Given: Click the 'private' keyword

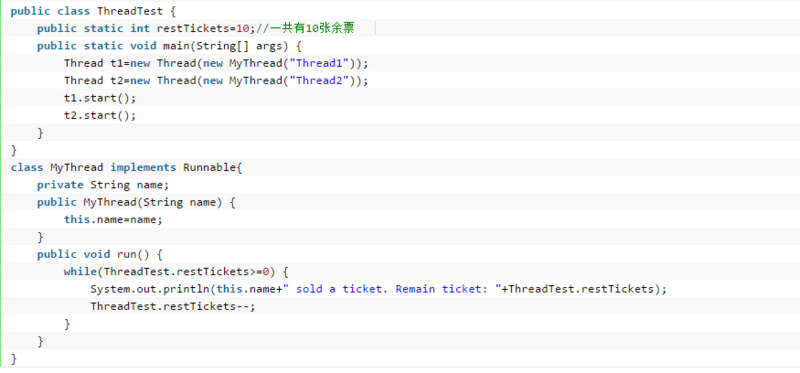Looking at the screenshot, I should click(x=60, y=185).
